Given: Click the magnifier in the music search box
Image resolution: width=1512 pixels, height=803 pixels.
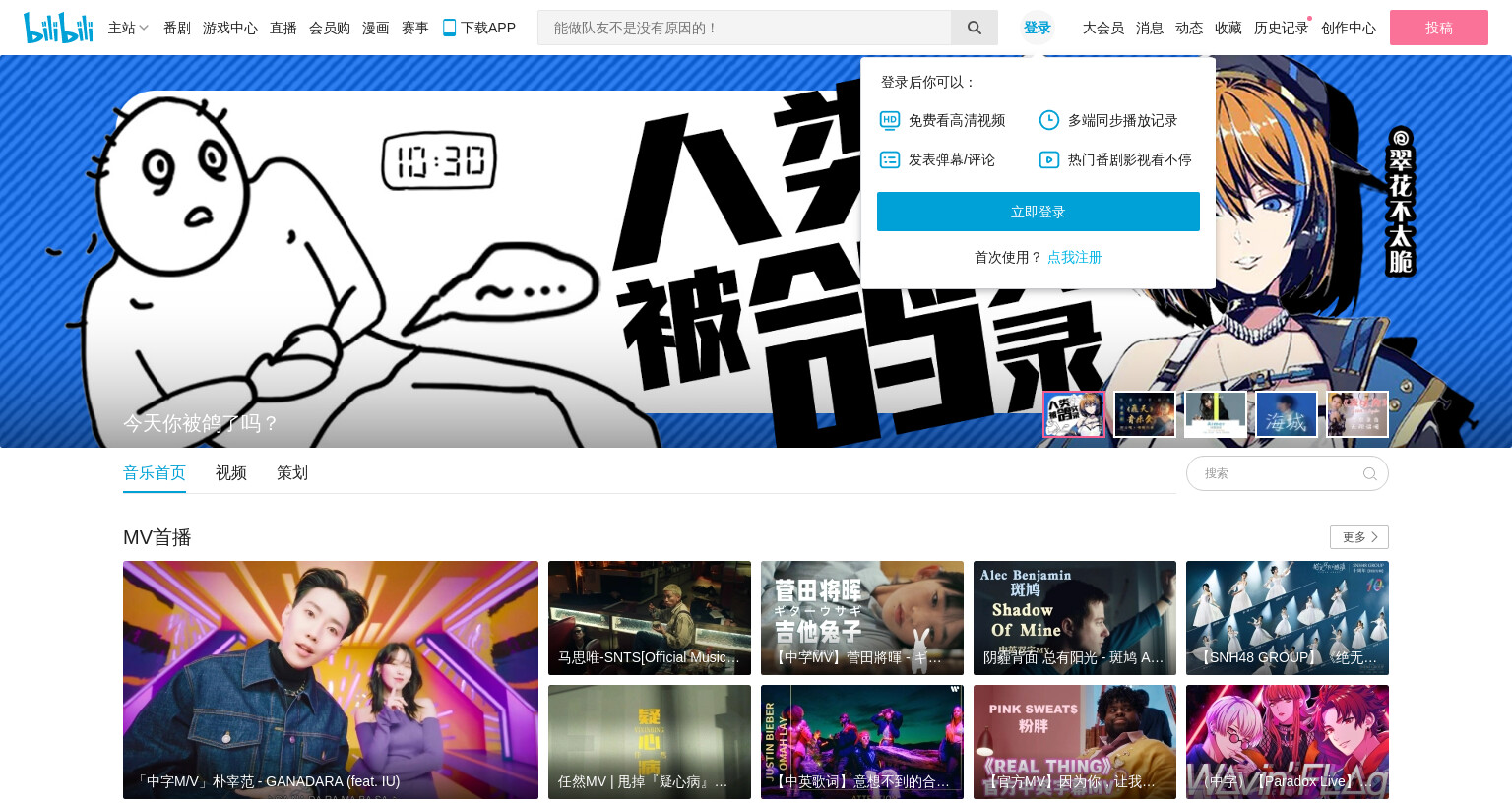Looking at the screenshot, I should [x=1369, y=473].
